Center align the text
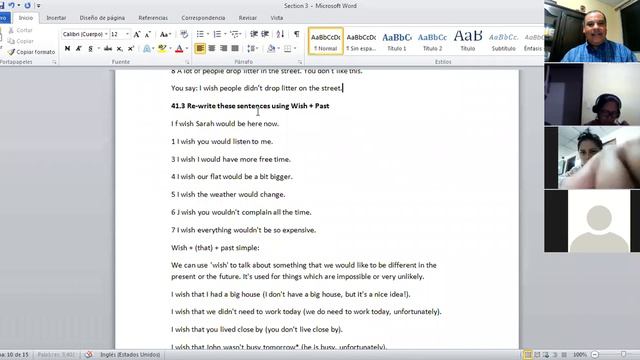640x360 pixels. 212,49
